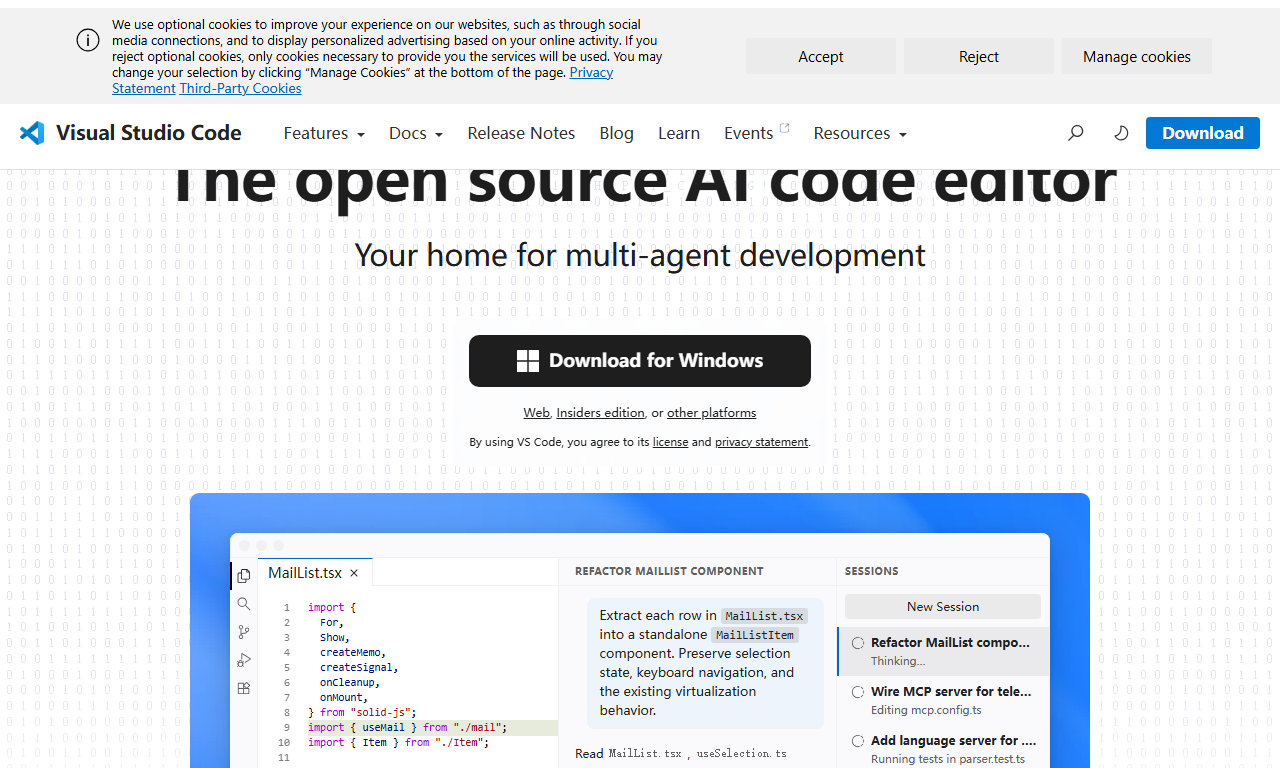Image resolution: width=1280 pixels, height=768 pixels.
Task: Open other platforms link
Action: 712,413
